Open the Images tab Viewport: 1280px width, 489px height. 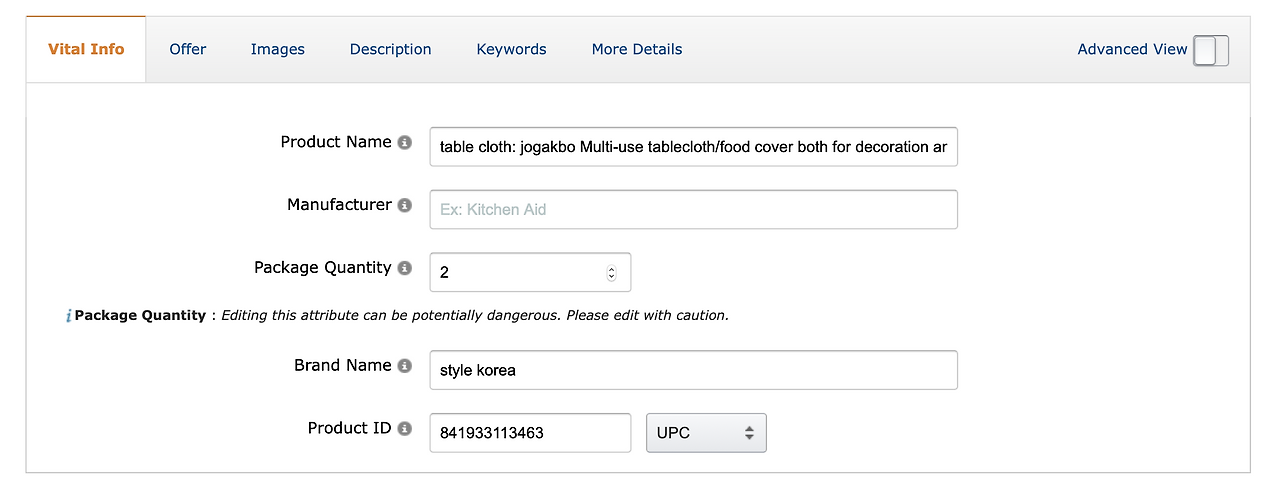(278, 49)
